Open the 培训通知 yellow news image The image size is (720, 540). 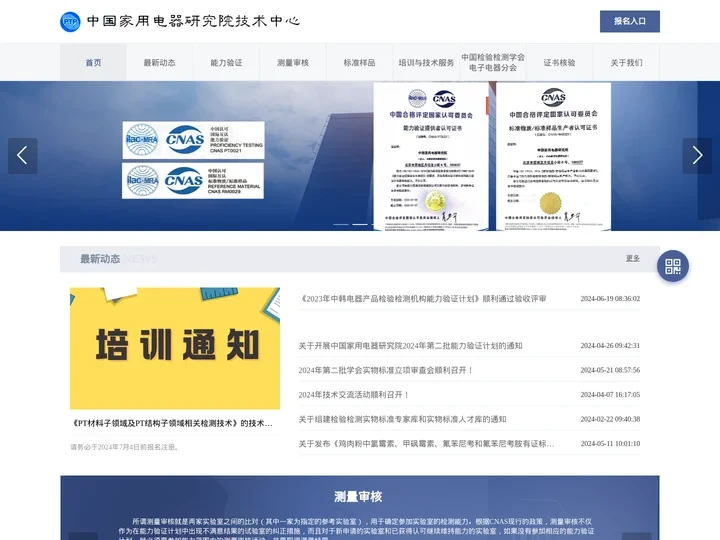tap(175, 348)
